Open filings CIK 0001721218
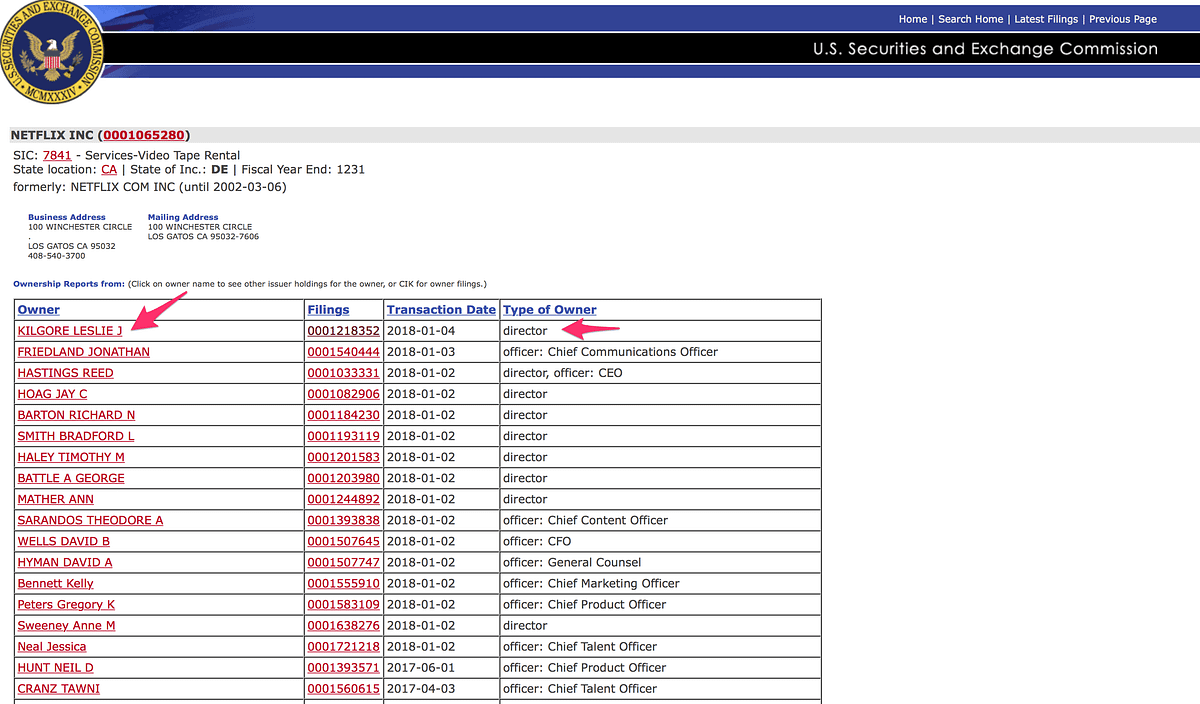Image resolution: width=1200 pixels, height=704 pixels. [x=343, y=646]
